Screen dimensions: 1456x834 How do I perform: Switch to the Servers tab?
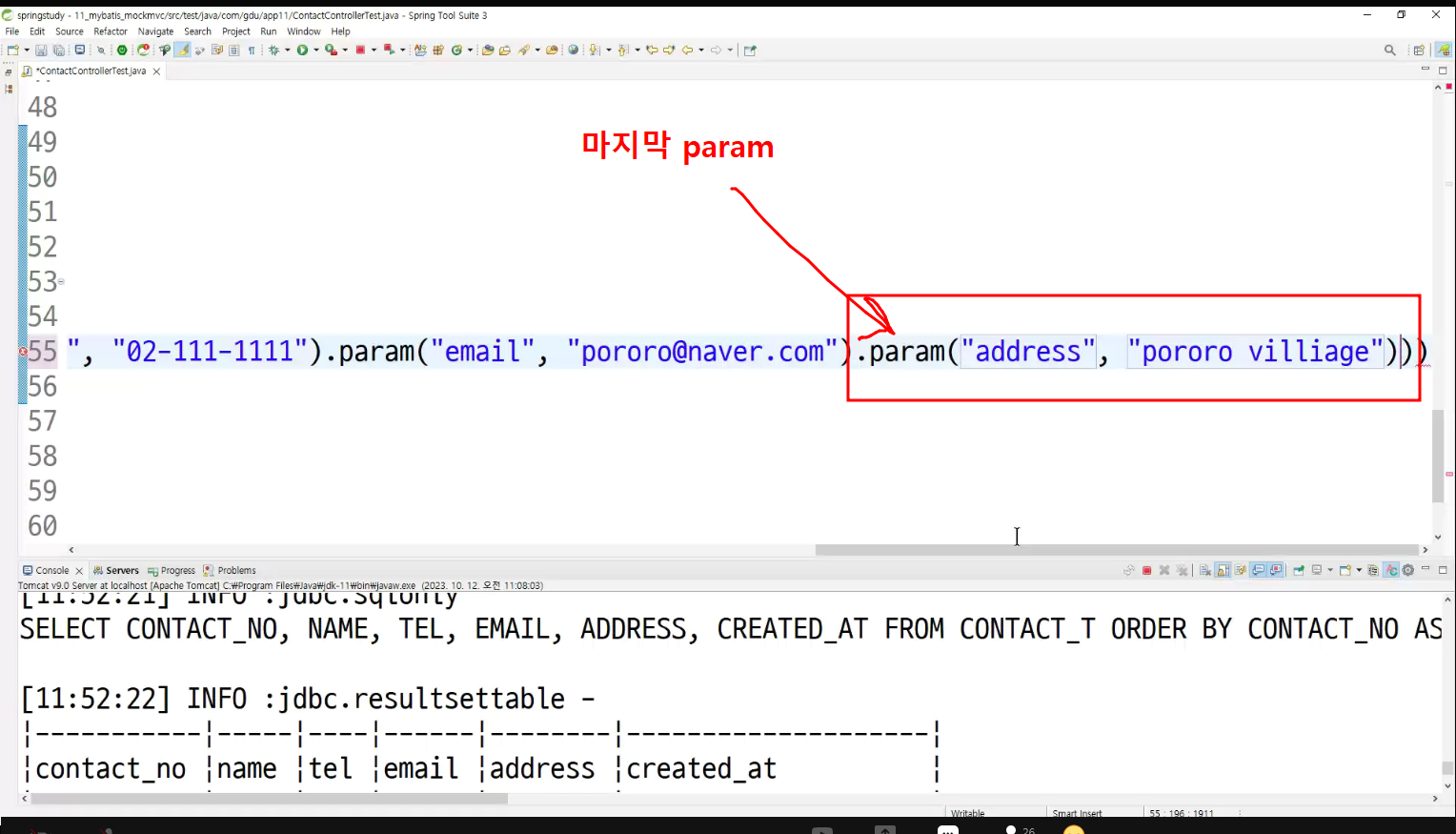click(x=115, y=570)
